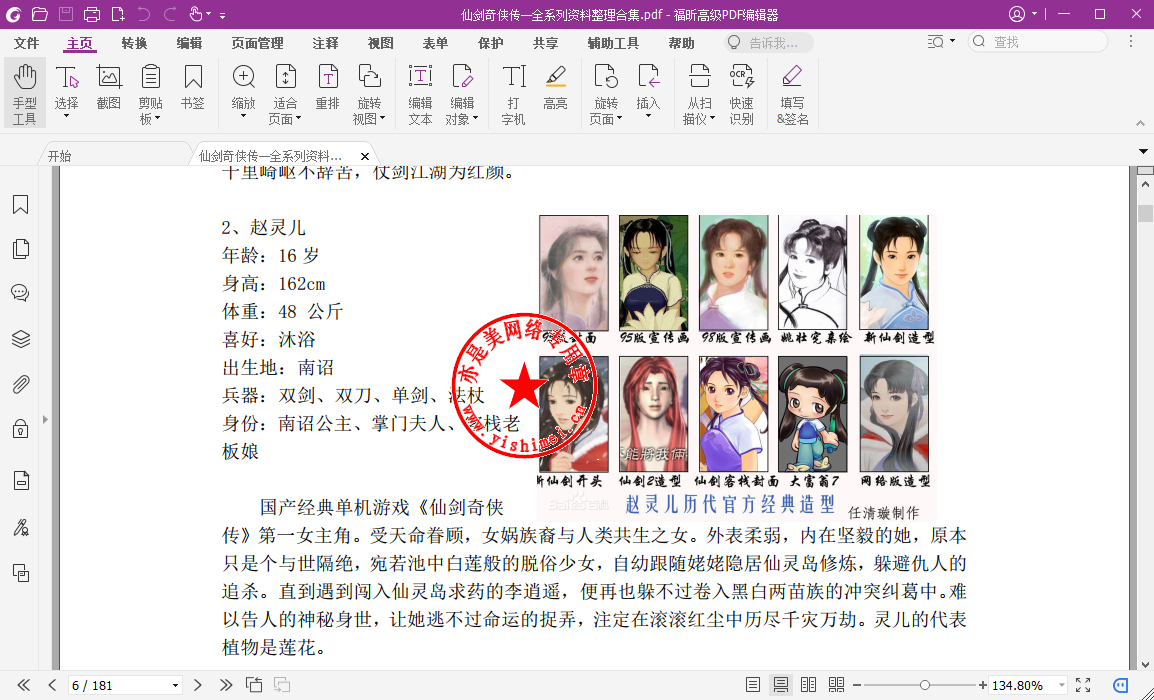Open the Comments side panel
The image size is (1154, 700).
[x=21, y=293]
